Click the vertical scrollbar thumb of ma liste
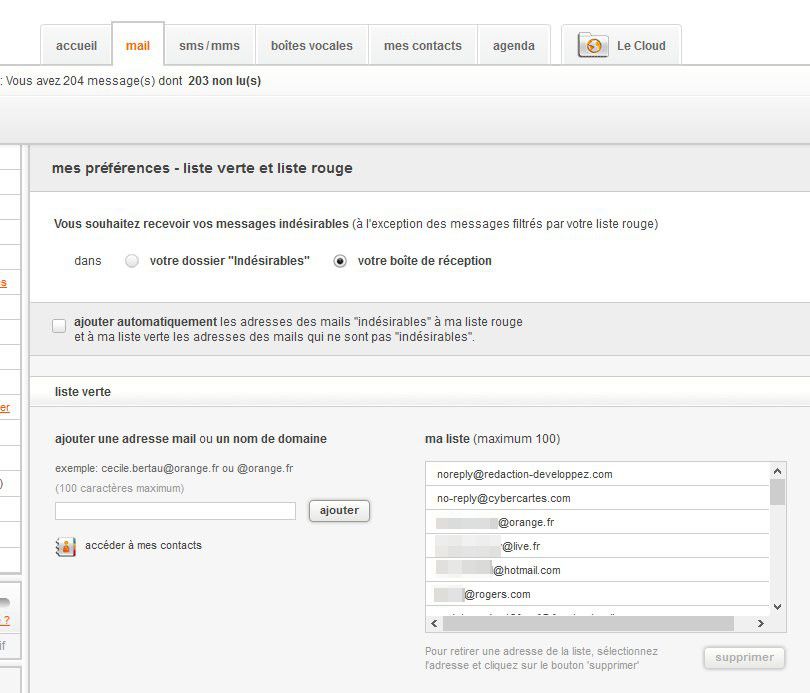The image size is (810, 693). pyautogui.click(x=777, y=492)
